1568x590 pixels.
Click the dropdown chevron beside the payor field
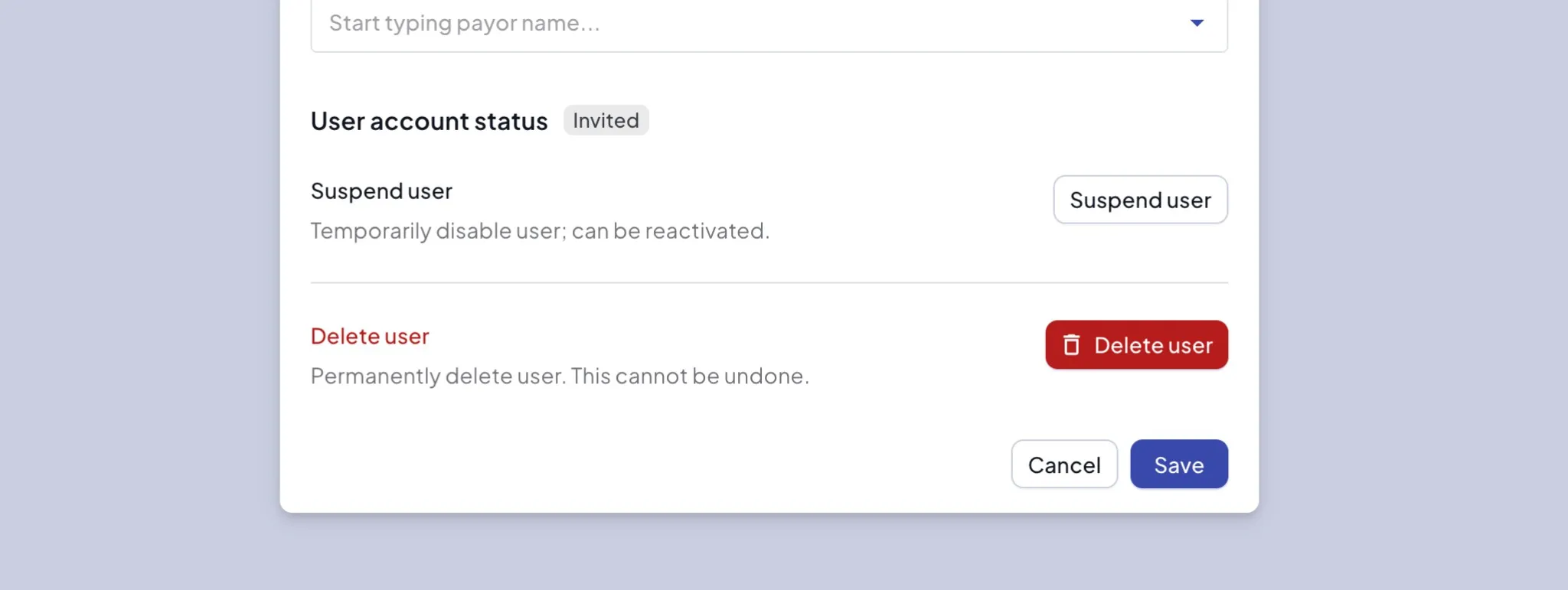[1197, 23]
